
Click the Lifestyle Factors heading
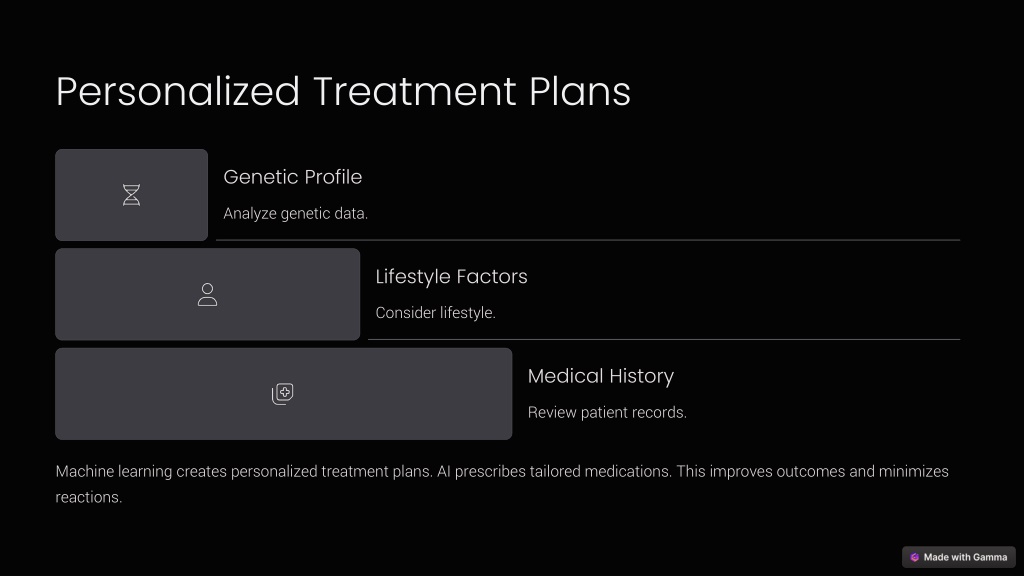click(x=451, y=277)
